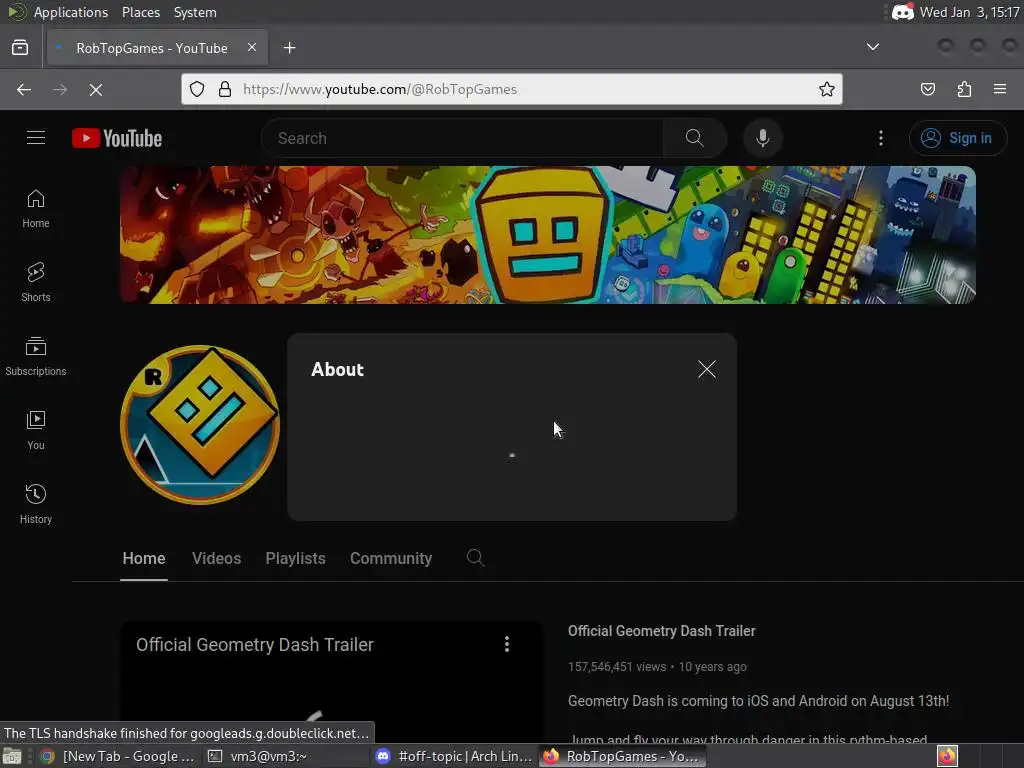Switch to New Tab Google Chrome window

118,756
